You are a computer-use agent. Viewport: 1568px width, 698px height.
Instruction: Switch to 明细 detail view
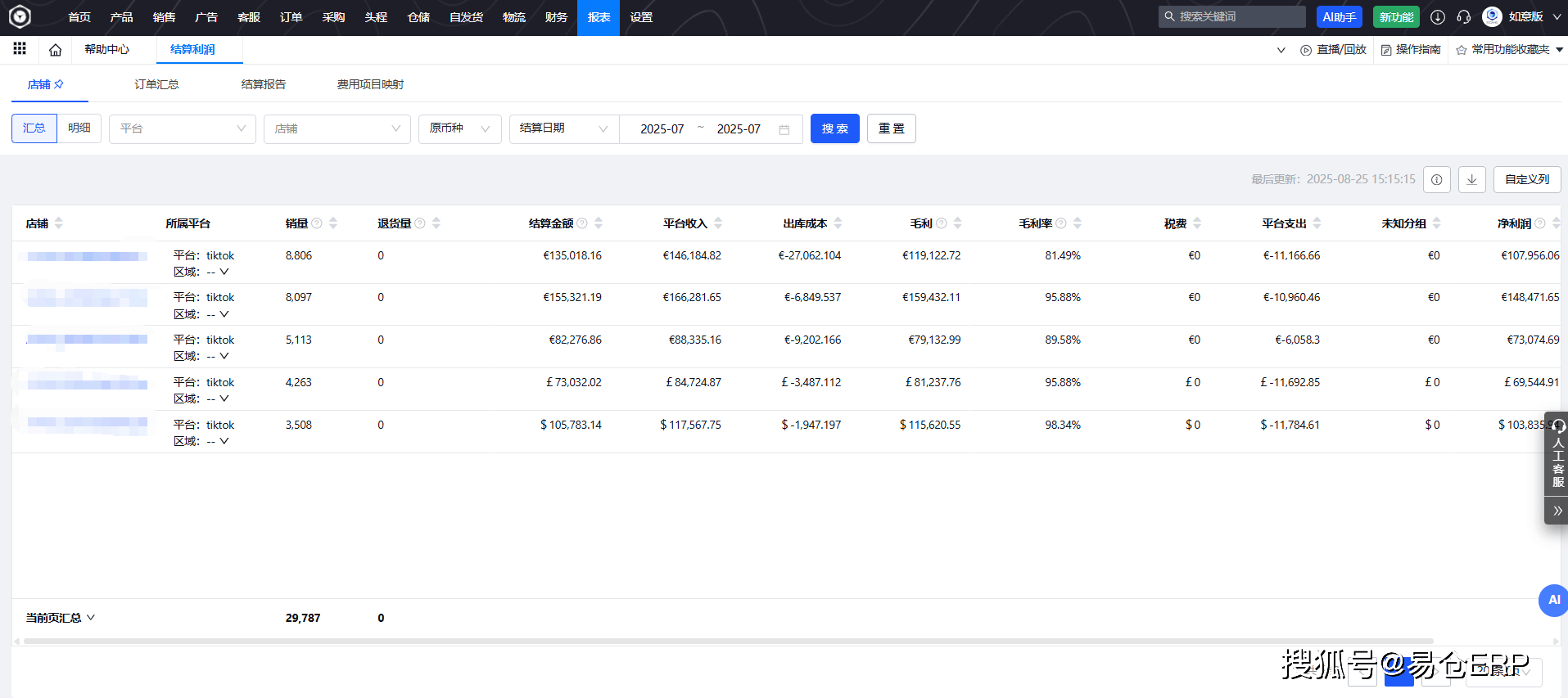(79, 128)
